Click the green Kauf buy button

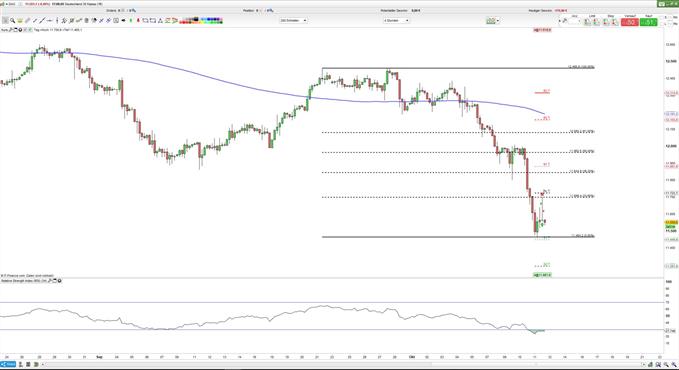[x=648, y=22]
